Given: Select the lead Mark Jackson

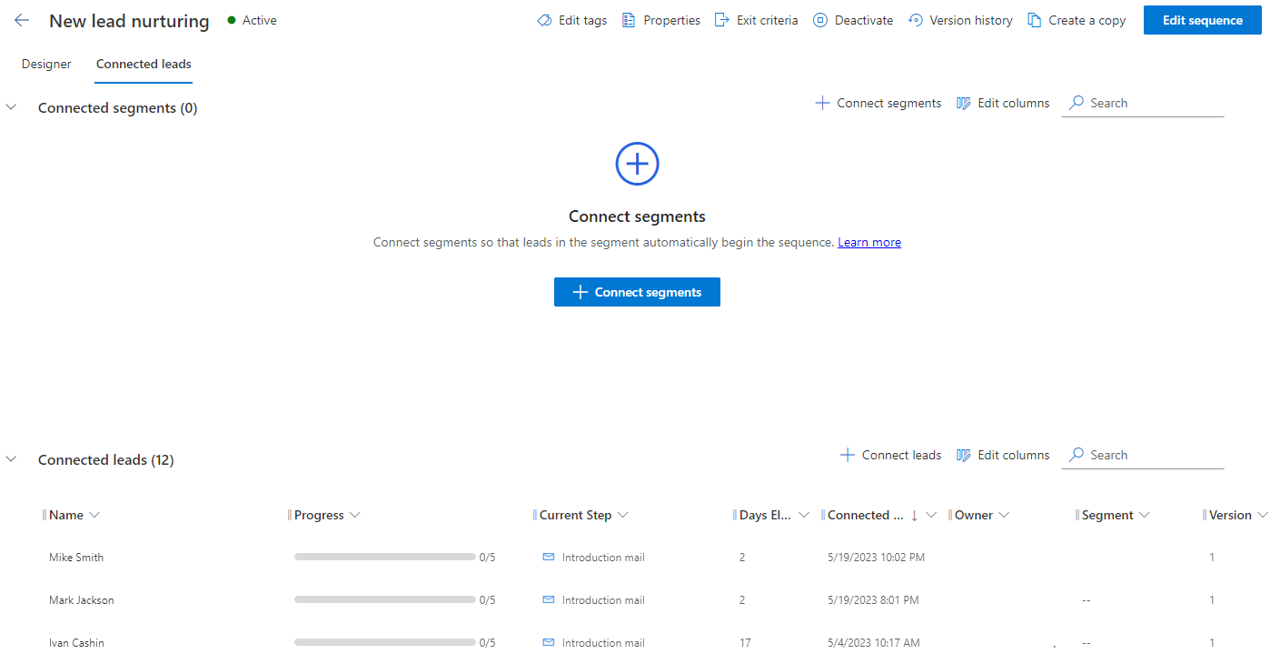Looking at the screenshot, I should [x=81, y=600].
